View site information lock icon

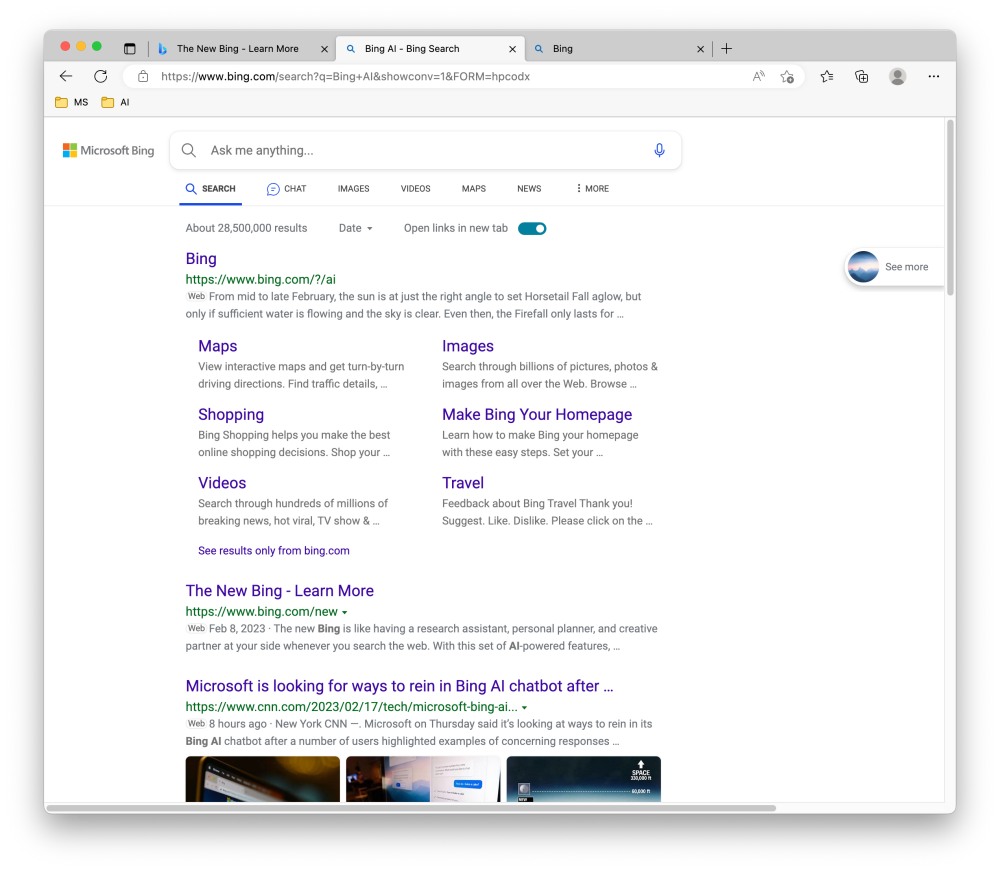pos(143,77)
